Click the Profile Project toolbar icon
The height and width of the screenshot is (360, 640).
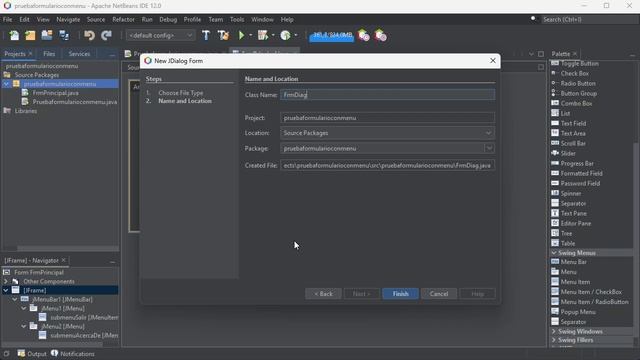pyautogui.click(x=285, y=36)
